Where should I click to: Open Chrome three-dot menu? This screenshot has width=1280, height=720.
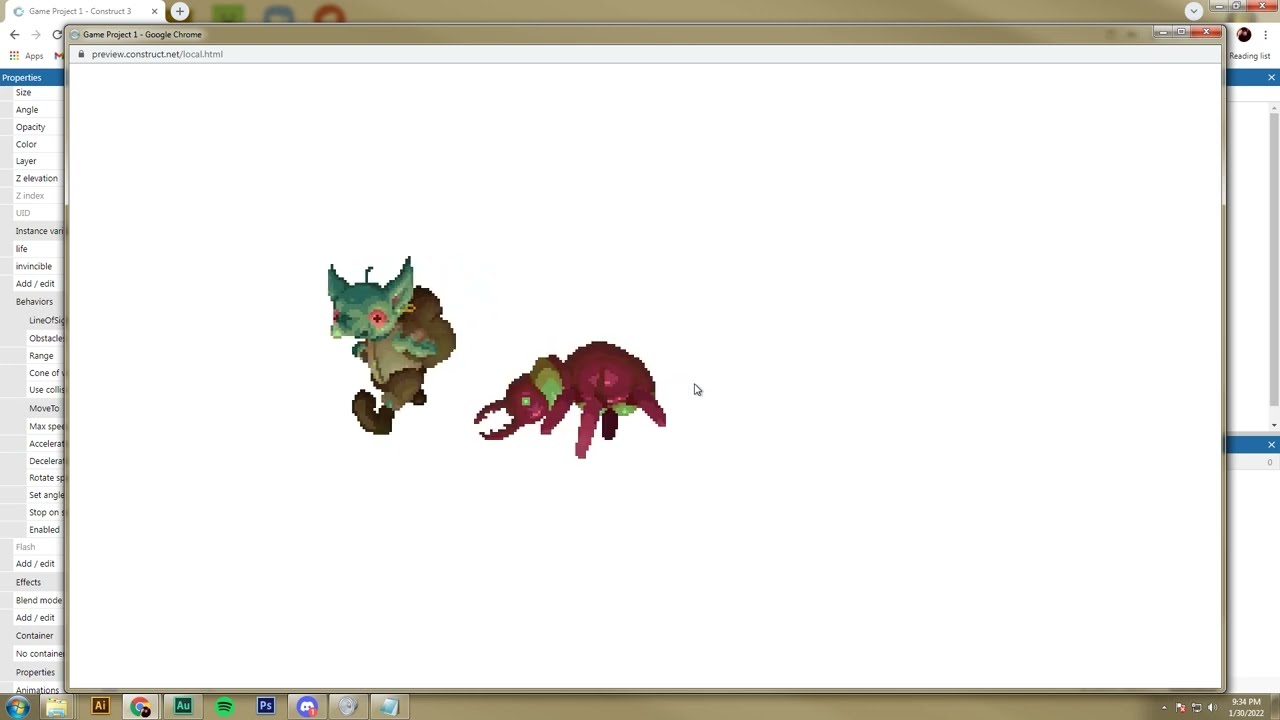pyautogui.click(x=1266, y=35)
